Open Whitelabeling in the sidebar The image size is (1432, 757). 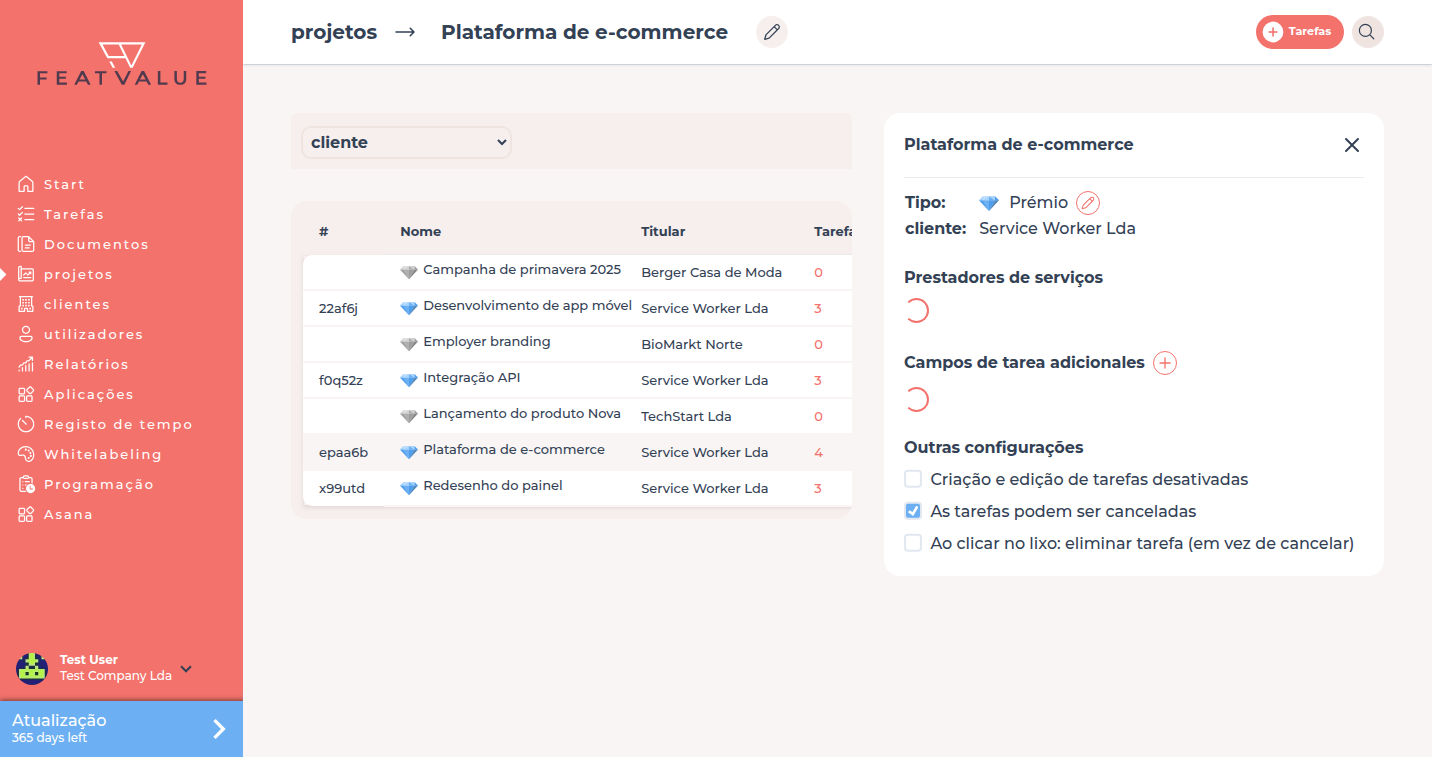pos(103,454)
